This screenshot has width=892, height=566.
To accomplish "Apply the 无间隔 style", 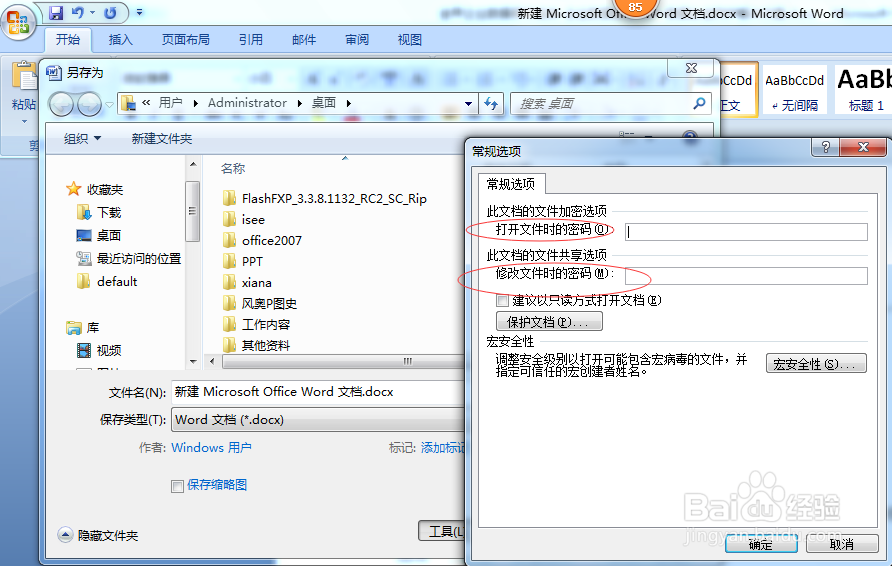I will (794, 90).
